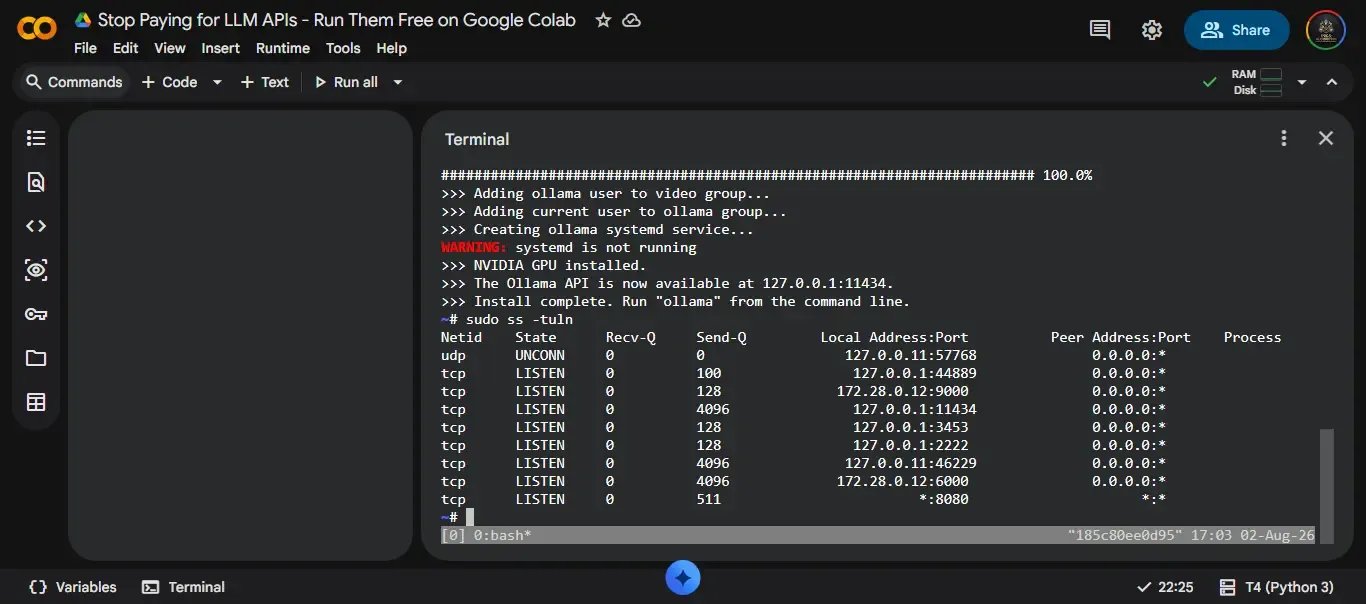Open the Files folder sidebar icon

click(x=36, y=358)
